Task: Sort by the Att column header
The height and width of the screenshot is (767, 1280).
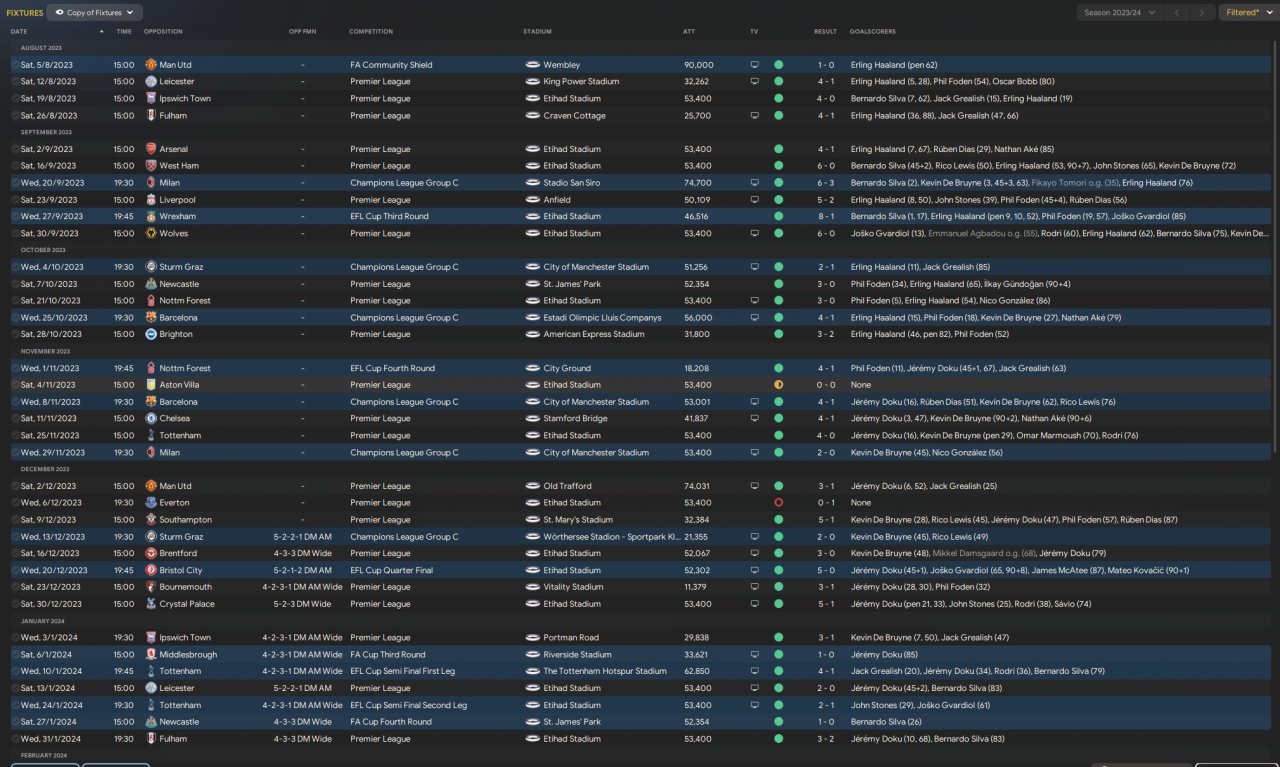Action: click(x=689, y=31)
